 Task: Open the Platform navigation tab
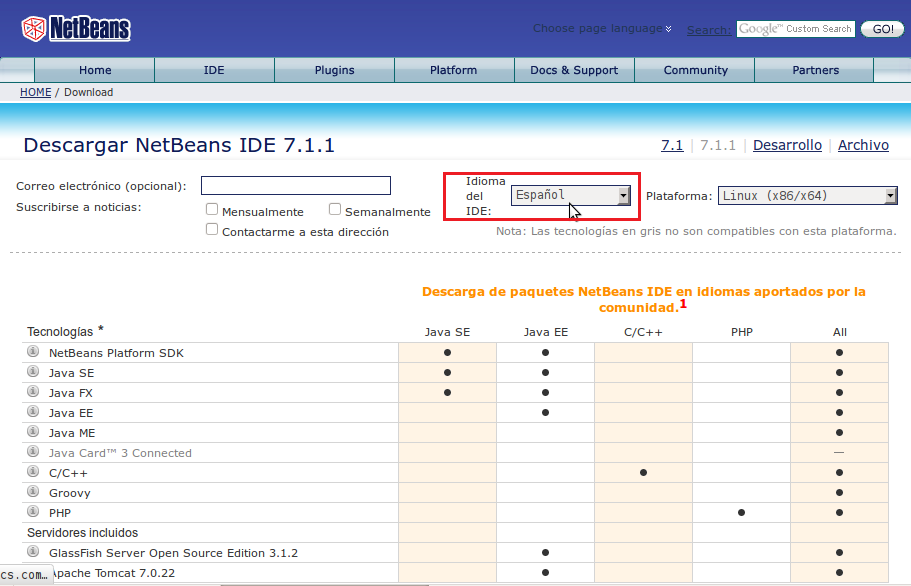454,70
